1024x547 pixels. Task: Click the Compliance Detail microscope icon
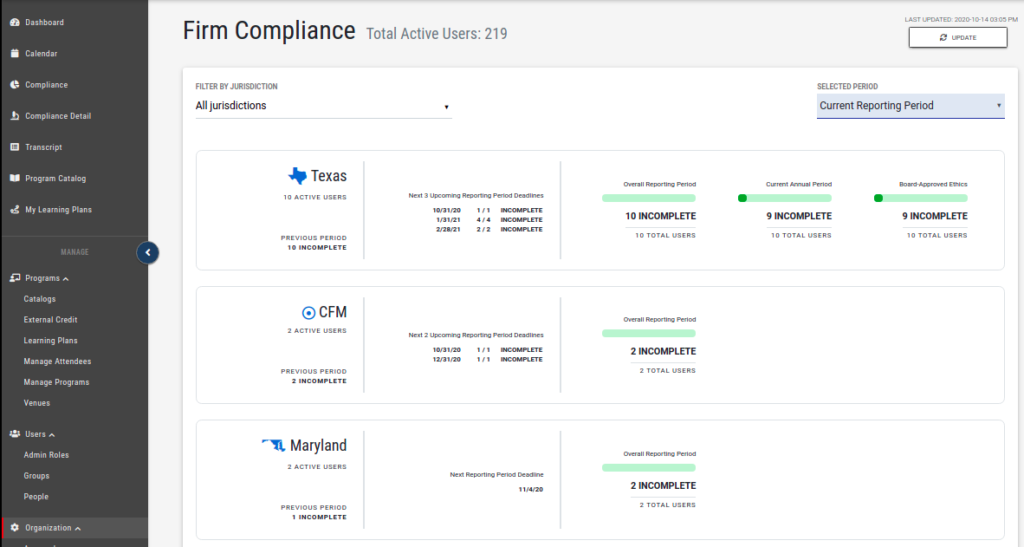(14, 116)
